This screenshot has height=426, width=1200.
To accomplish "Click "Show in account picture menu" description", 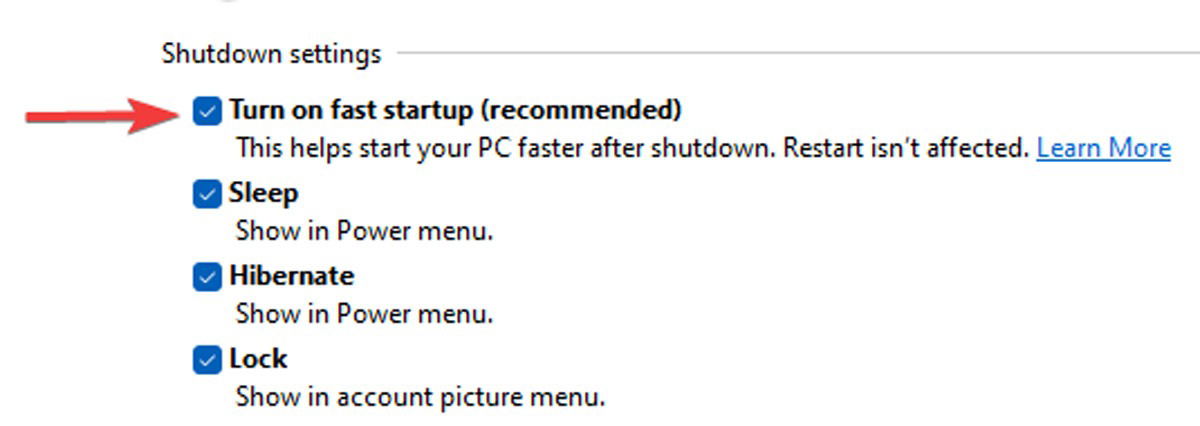I will coord(421,397).
